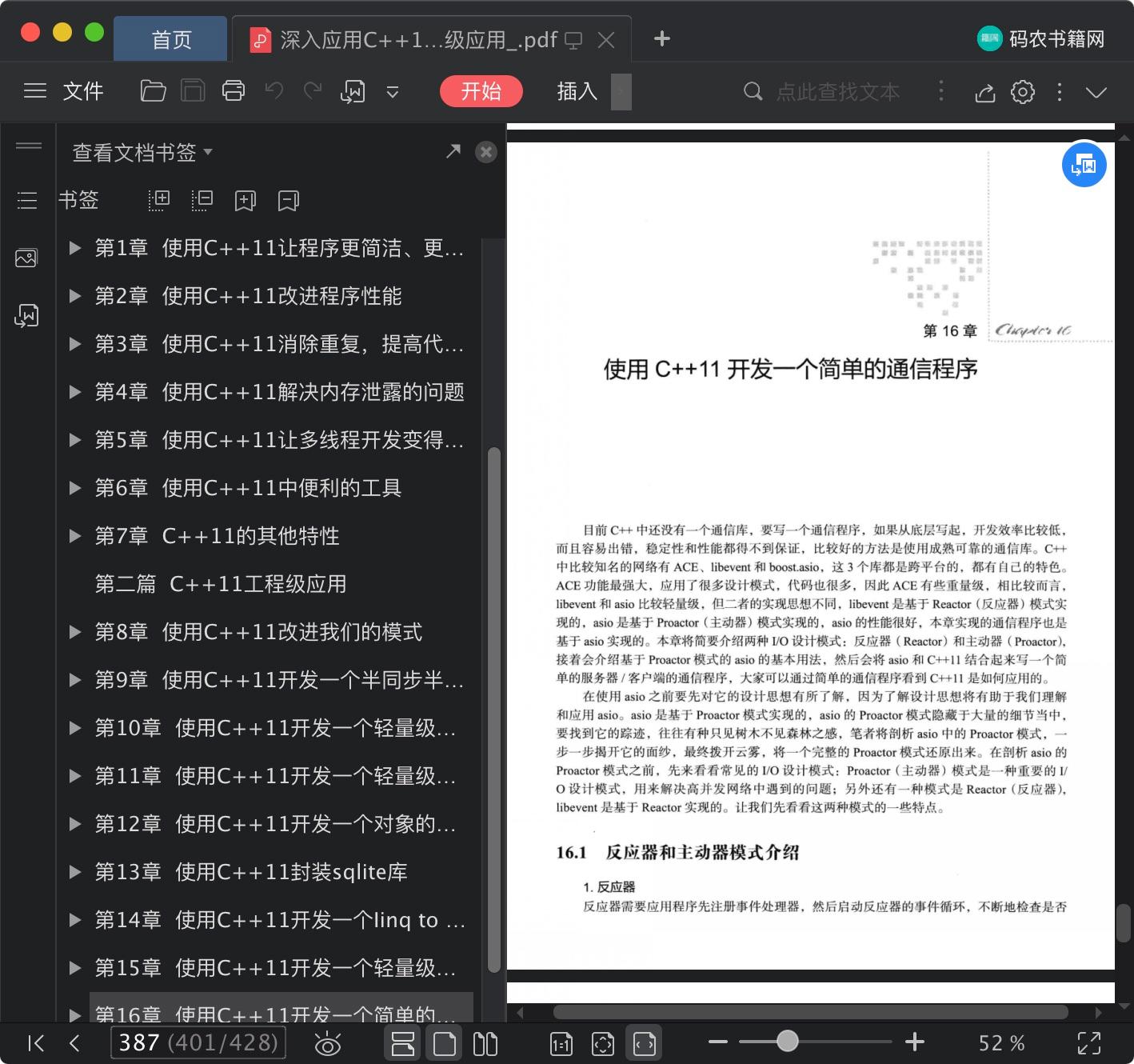Switch to the 首页 tab
This screenshot has width=1134, height=1064.
[x=171, y=39]
